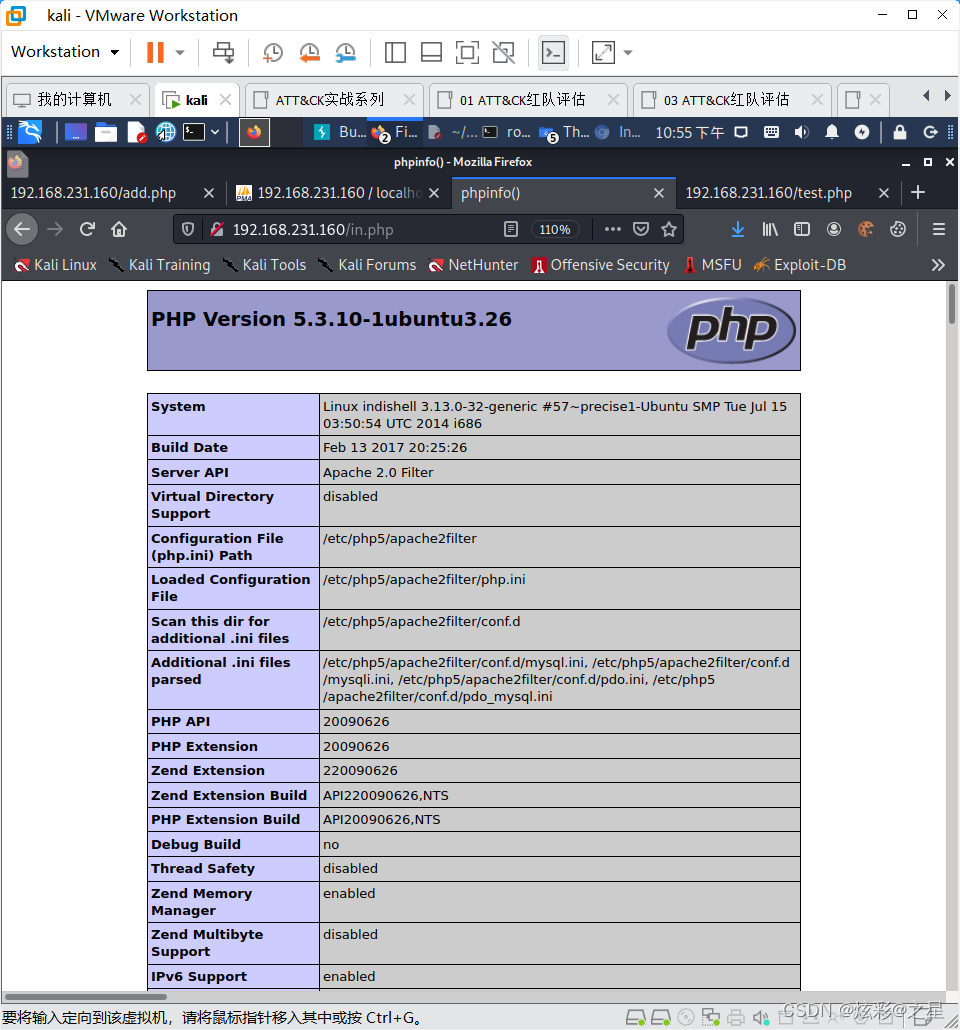960x1030 pixels.
Task: Click the page vertical scrollbar thumb
Action: pos(951,303)
